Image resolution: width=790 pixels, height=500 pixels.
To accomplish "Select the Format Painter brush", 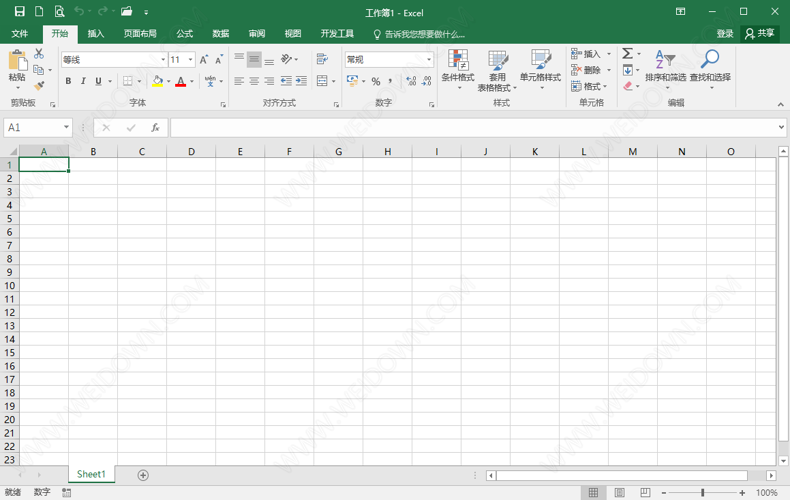I will tap(39, 86).
